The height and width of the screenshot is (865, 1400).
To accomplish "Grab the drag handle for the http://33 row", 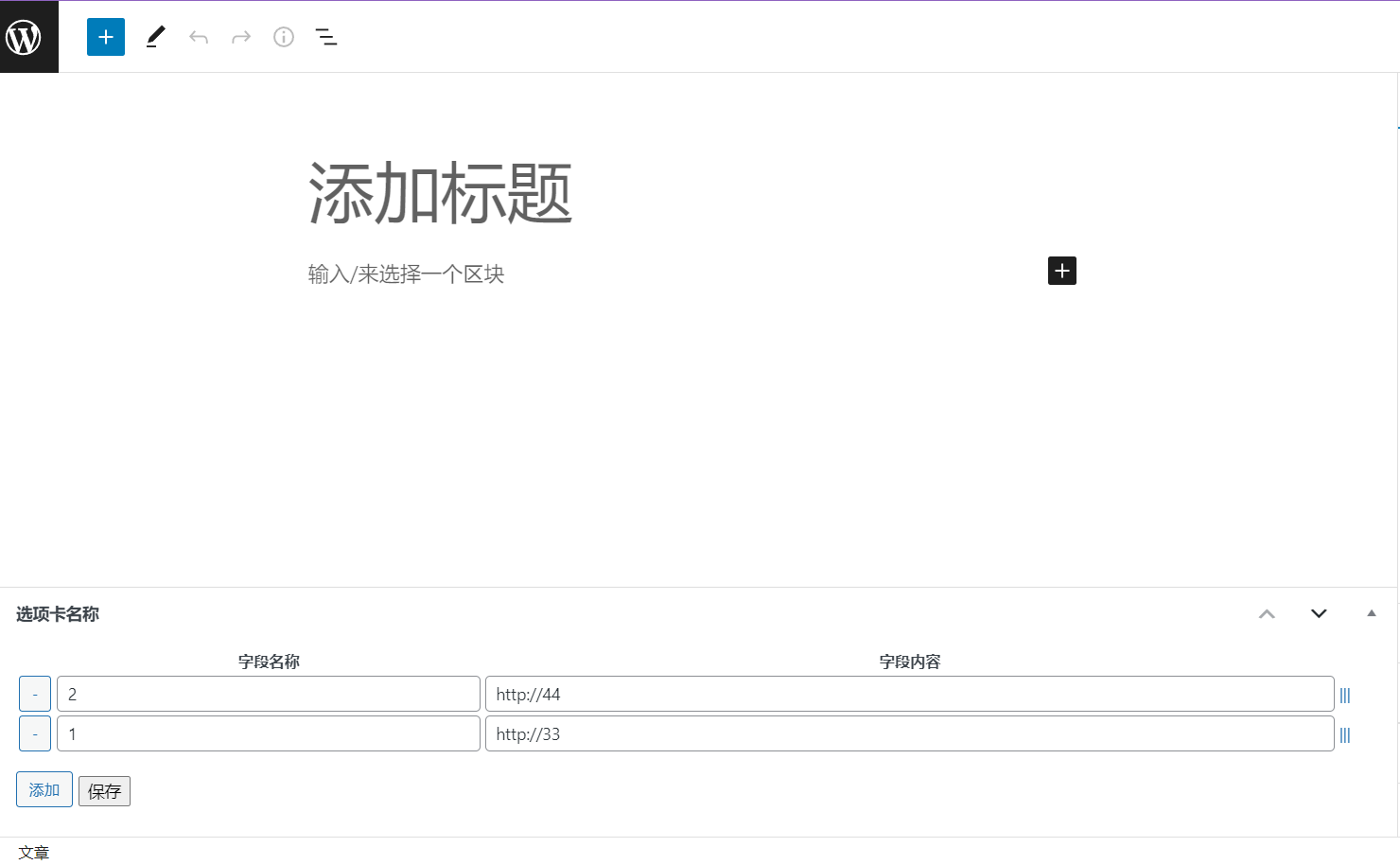I will point(1344,735).
